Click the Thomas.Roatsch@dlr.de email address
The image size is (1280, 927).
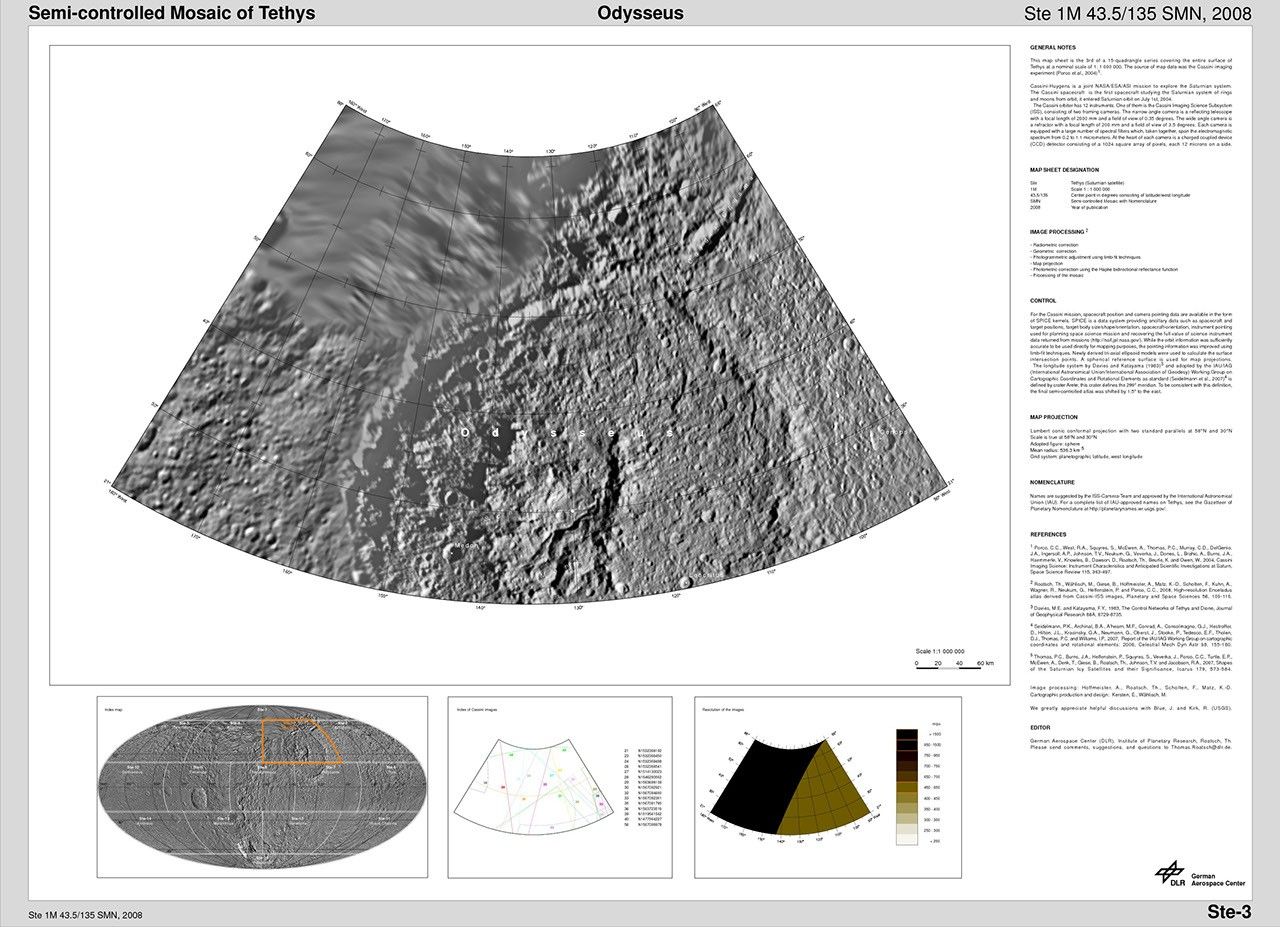pos(1200,747)
